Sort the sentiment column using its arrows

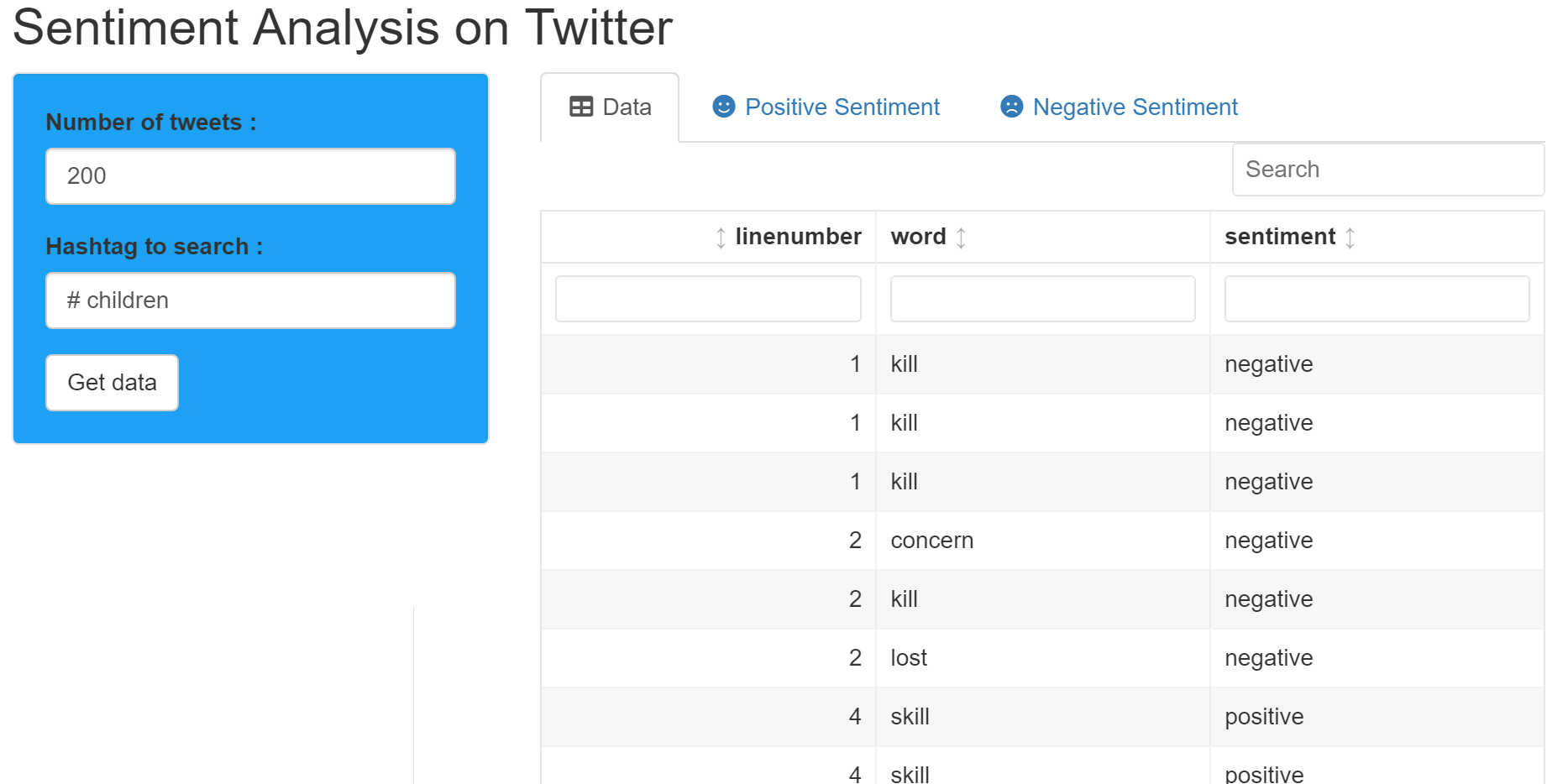[1350, 238]
